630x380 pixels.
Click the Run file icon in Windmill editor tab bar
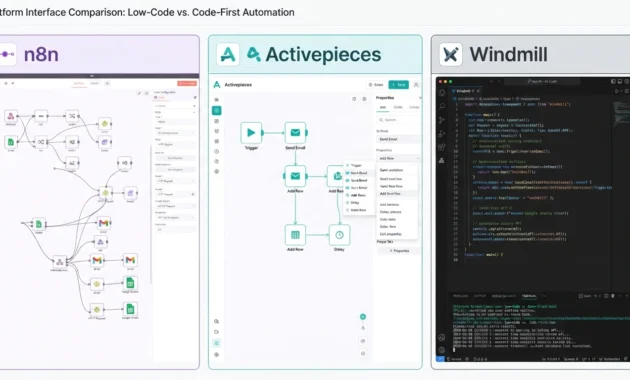coord(617,91)
